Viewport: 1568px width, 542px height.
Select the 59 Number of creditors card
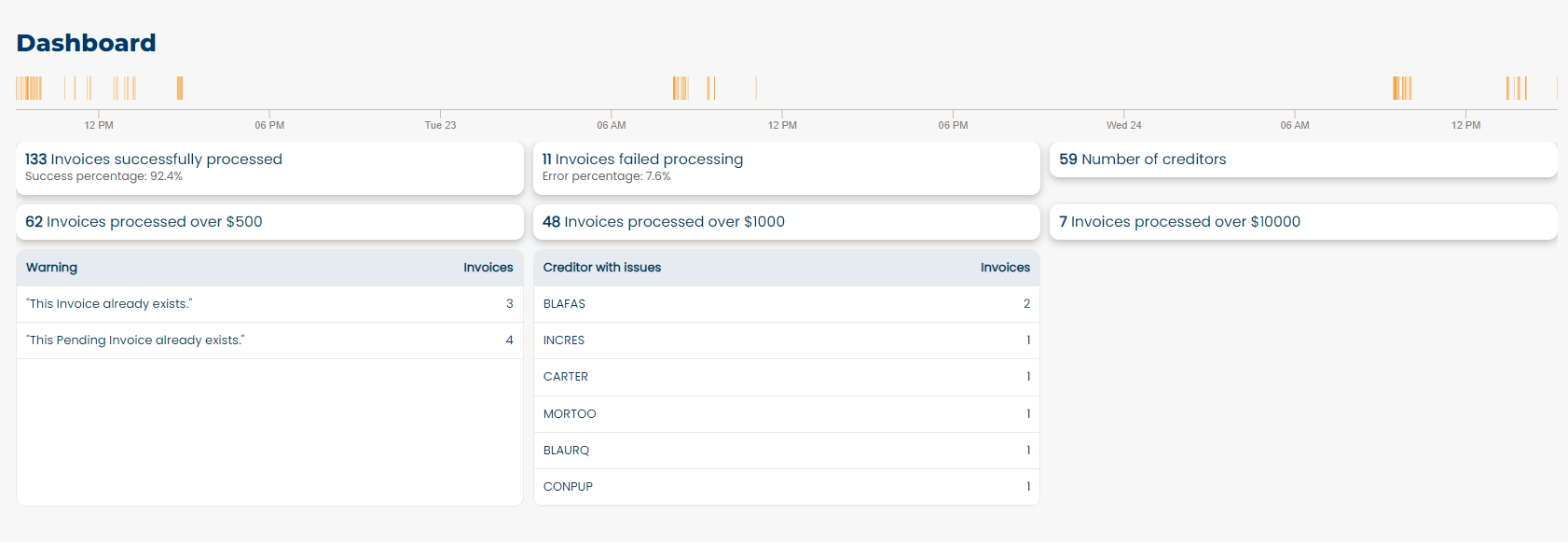click(1302, 160)
